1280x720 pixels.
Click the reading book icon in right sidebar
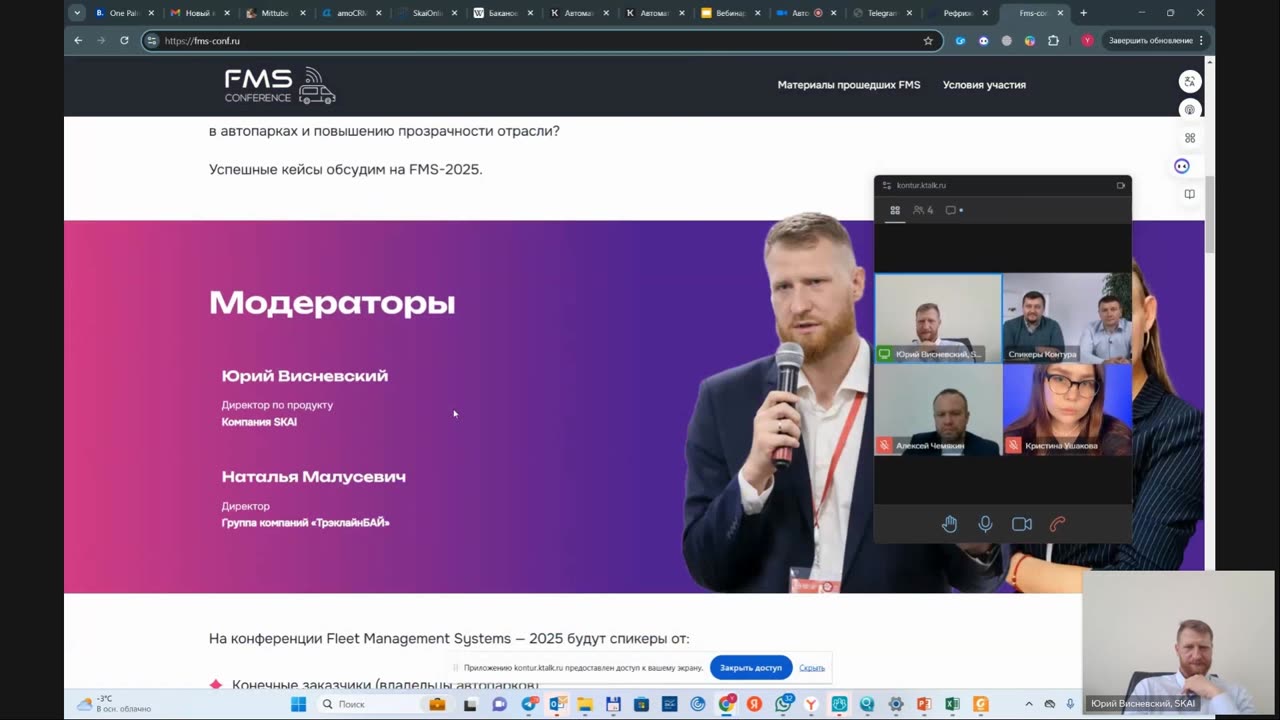1189,194
